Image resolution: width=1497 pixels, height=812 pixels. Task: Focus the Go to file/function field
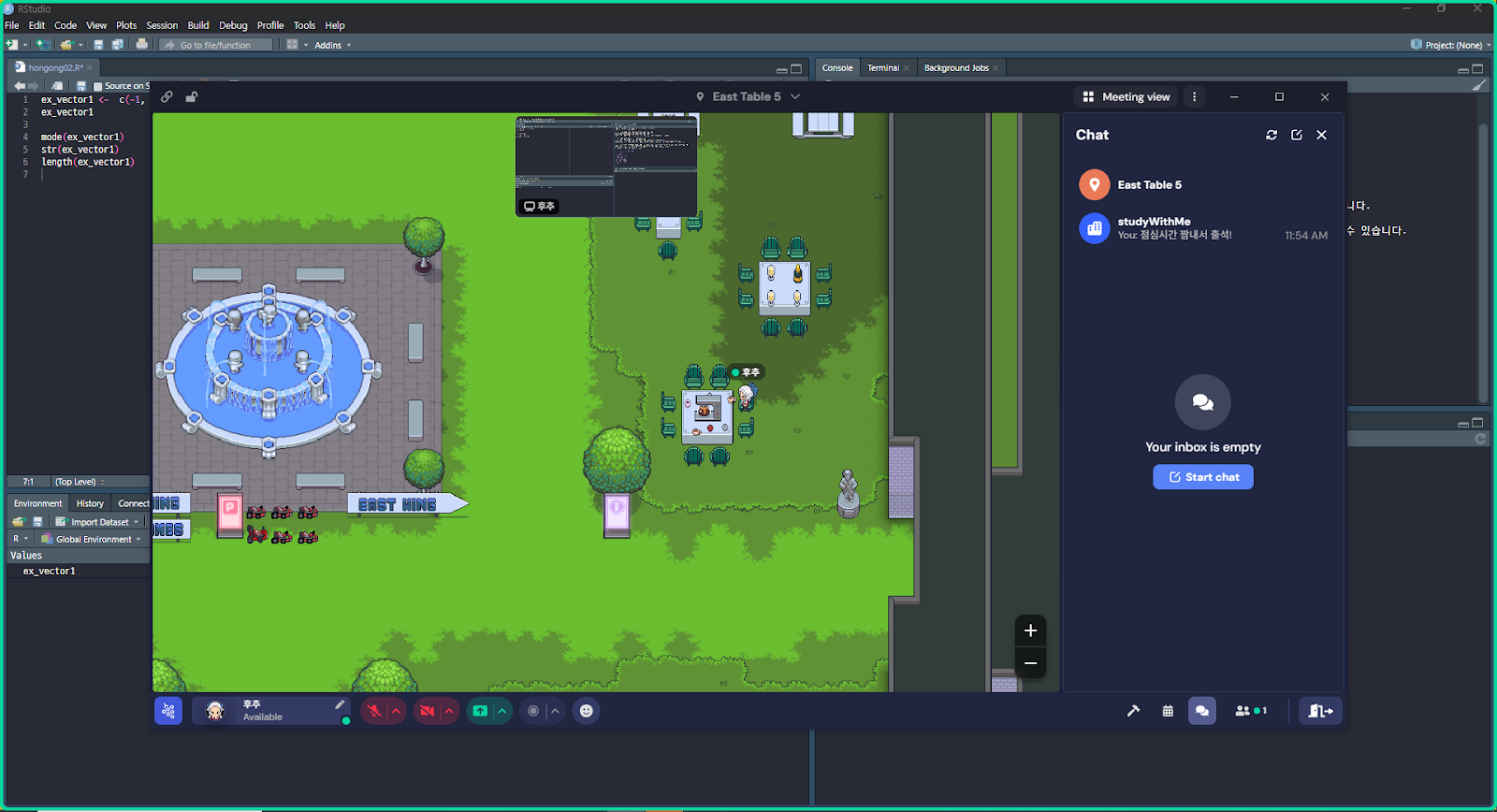point(215,45)
